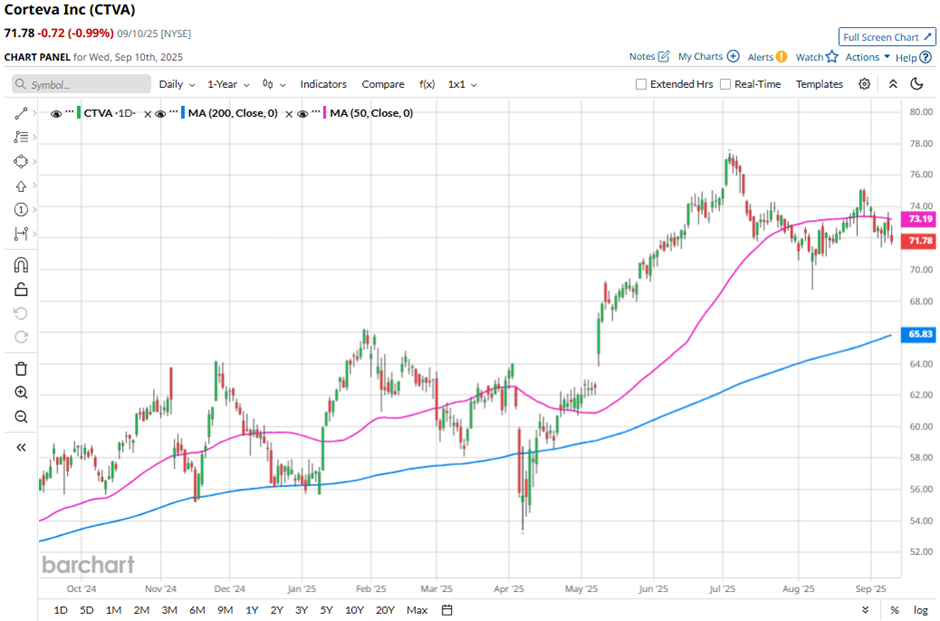Pick the numbered annotation tool

(x=20, y=210)
